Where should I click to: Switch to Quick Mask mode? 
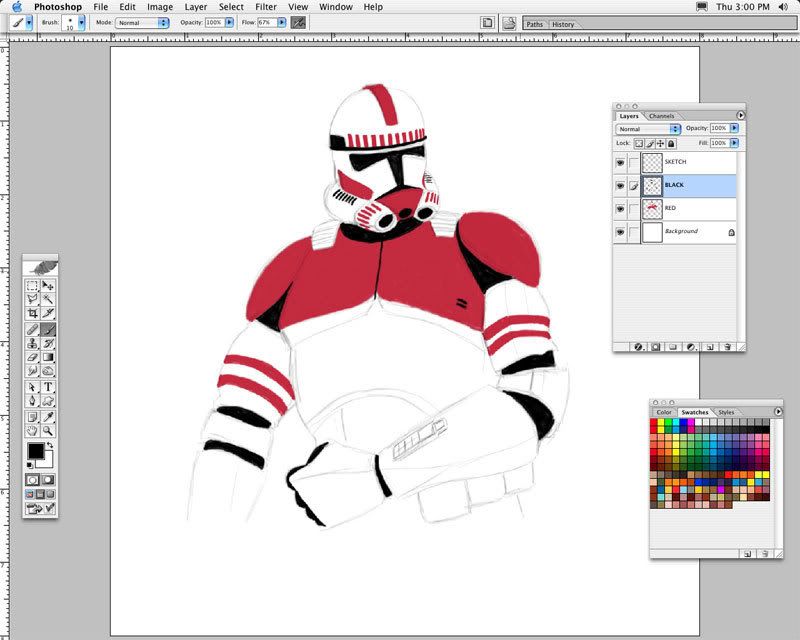point(48,480)
